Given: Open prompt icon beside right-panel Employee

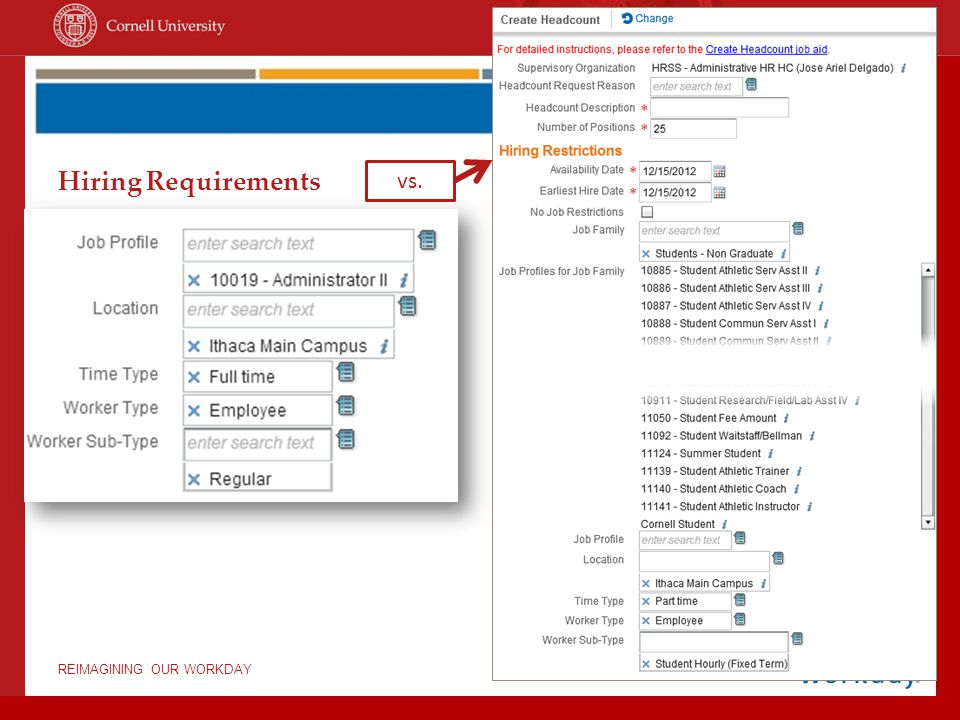Looking at the screenshot, I should [740, 619].
